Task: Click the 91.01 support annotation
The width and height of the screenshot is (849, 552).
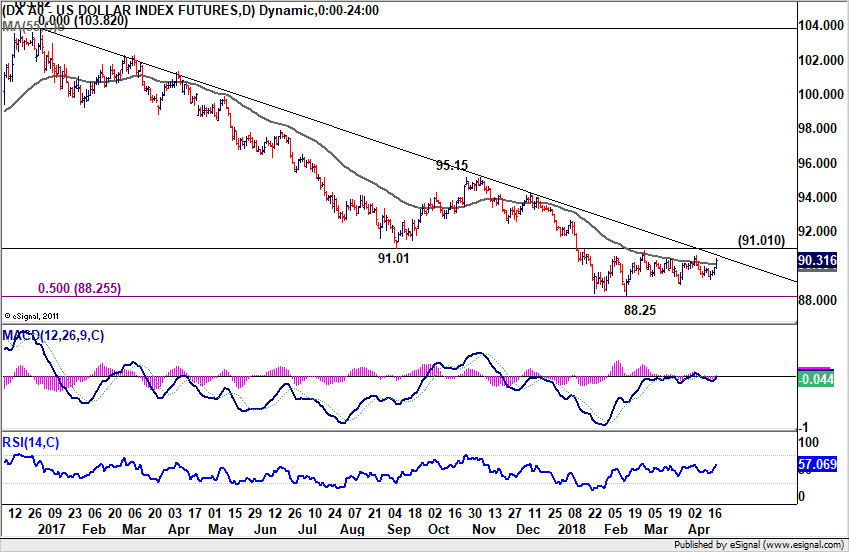Action: (394, 258)
